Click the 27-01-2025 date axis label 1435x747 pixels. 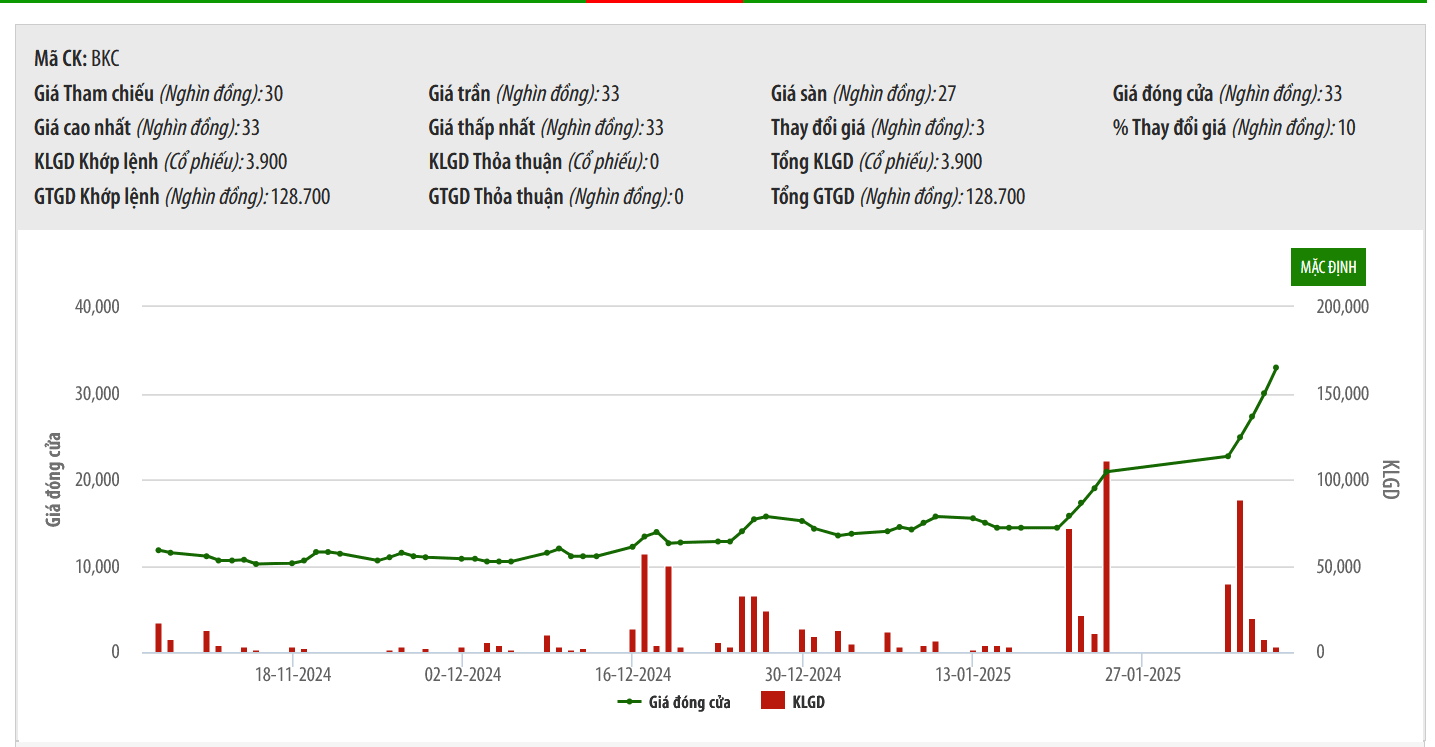(1143, 675)
